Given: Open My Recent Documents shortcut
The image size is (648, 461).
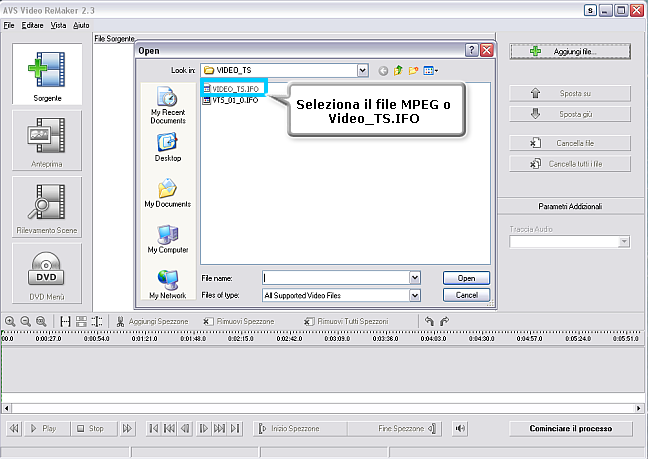Looking at the screenshot, I should 168,105.
